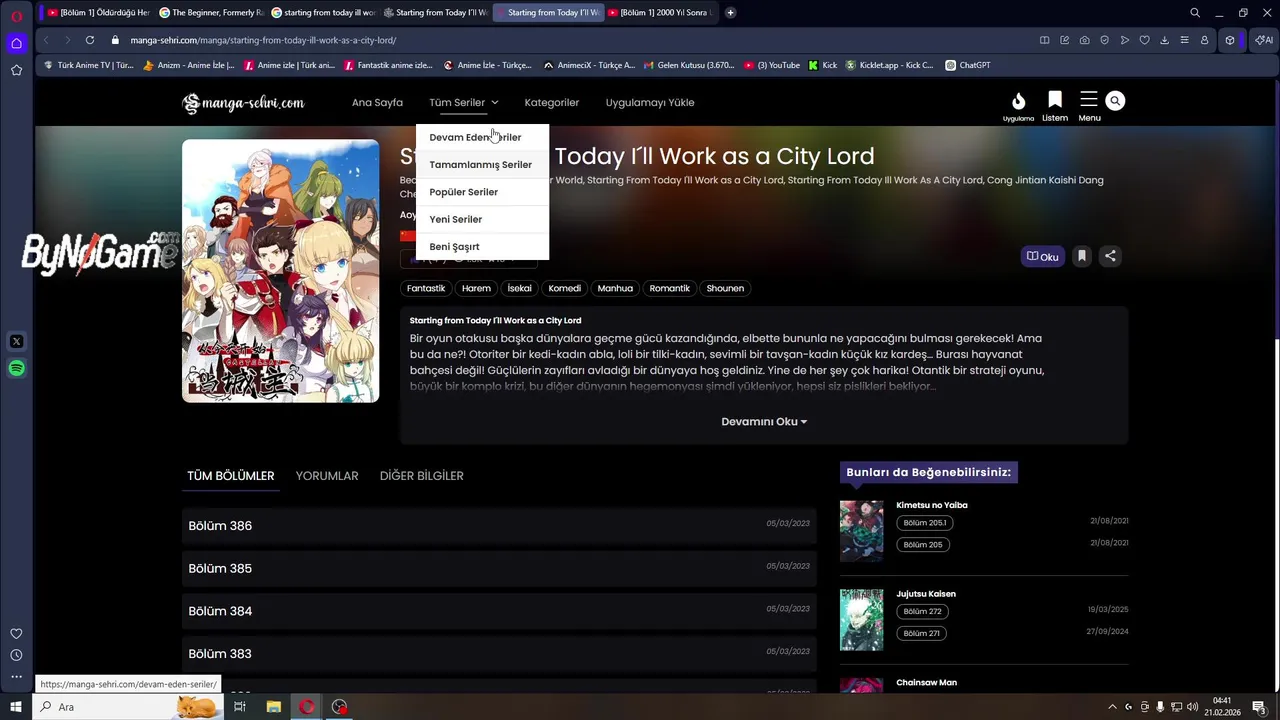Viewport: 1280px width, 720px height.
Task: Open Bölüm 385 chapter
Action: [499, 569]
